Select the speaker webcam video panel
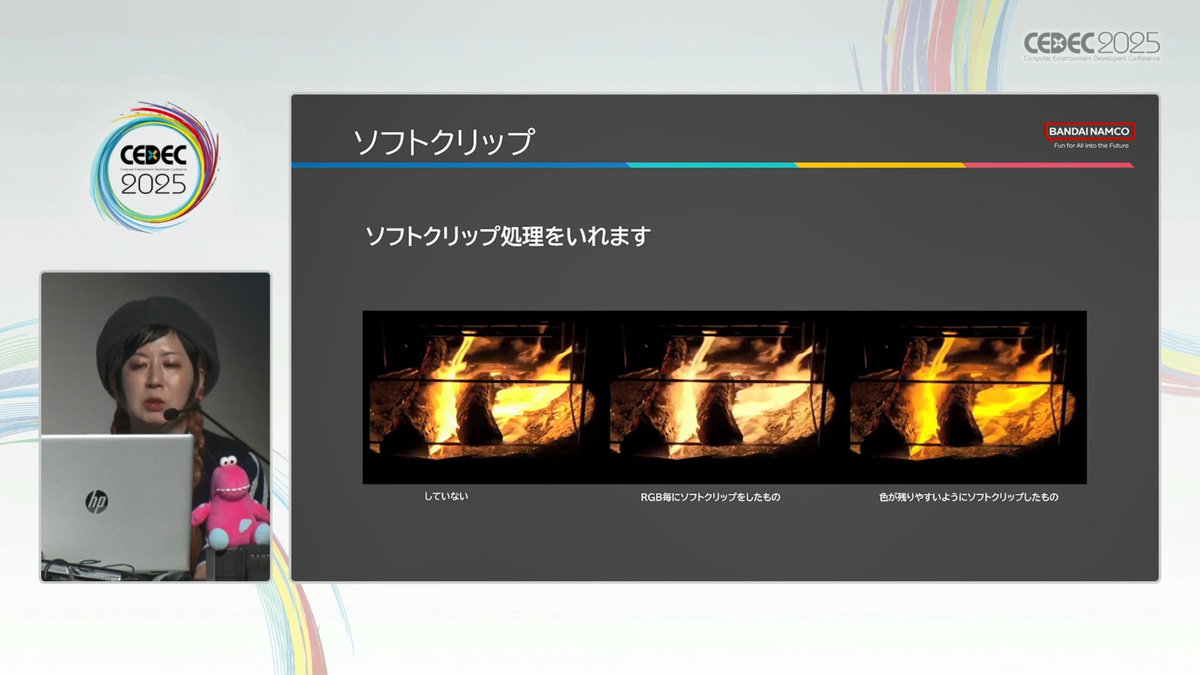This screenshot has height=675, width=1200. pos(155,427)
